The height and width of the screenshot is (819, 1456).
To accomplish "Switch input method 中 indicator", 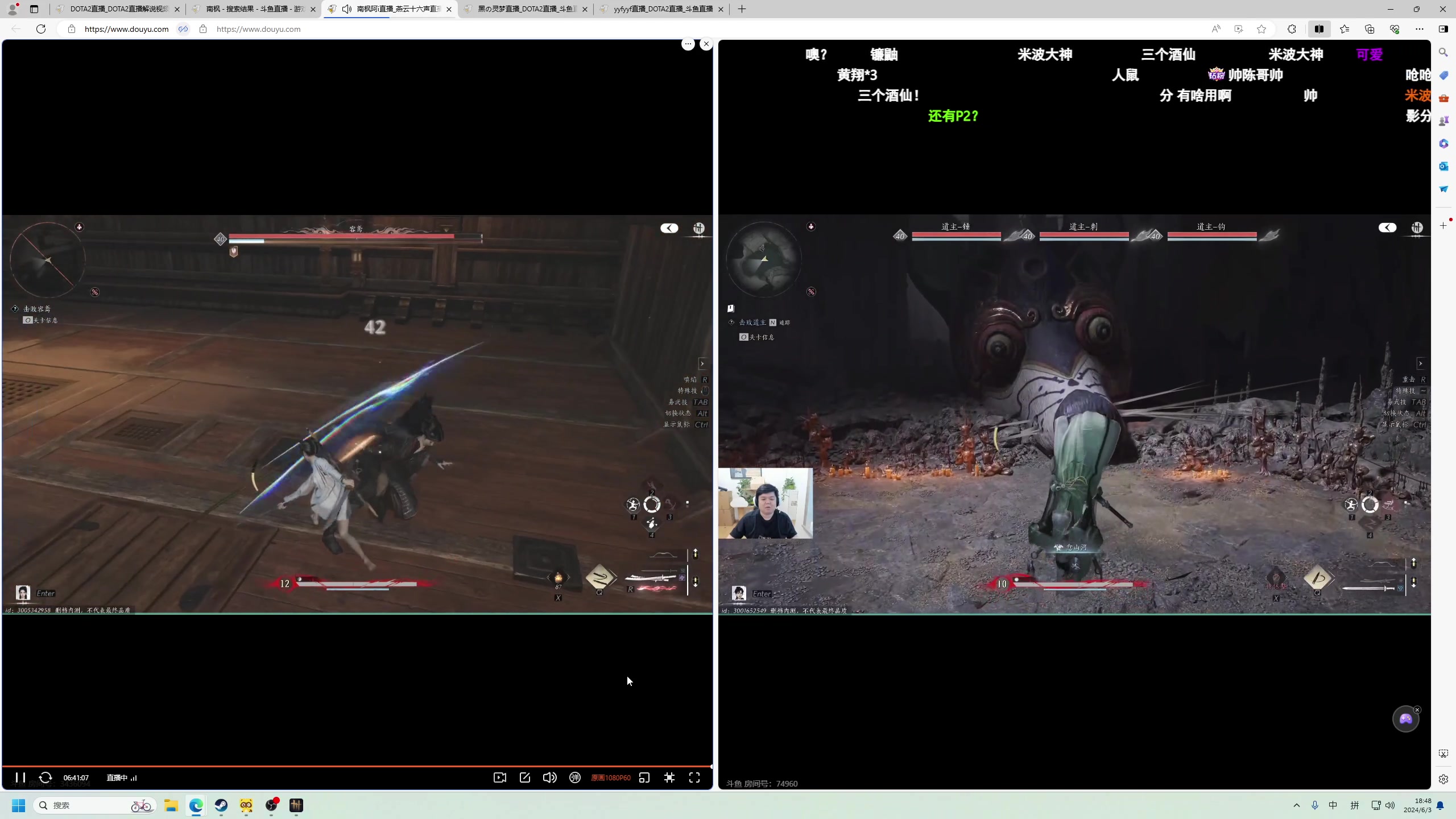I will click(x=1333, y=805).
